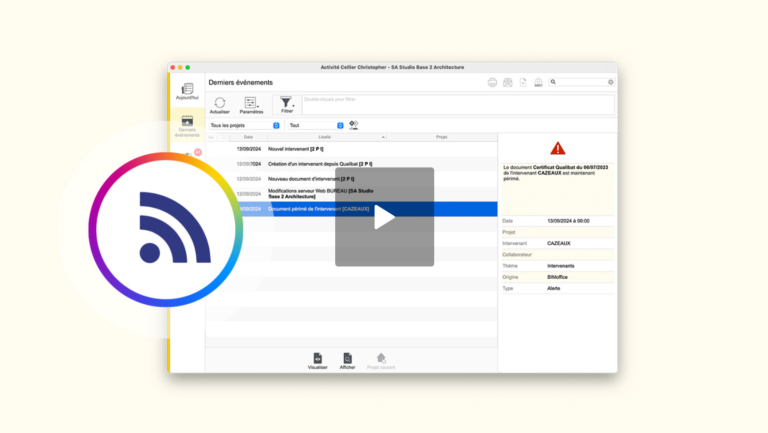Sort by the Libellé column header
The image size is (768, 433).
327,137
